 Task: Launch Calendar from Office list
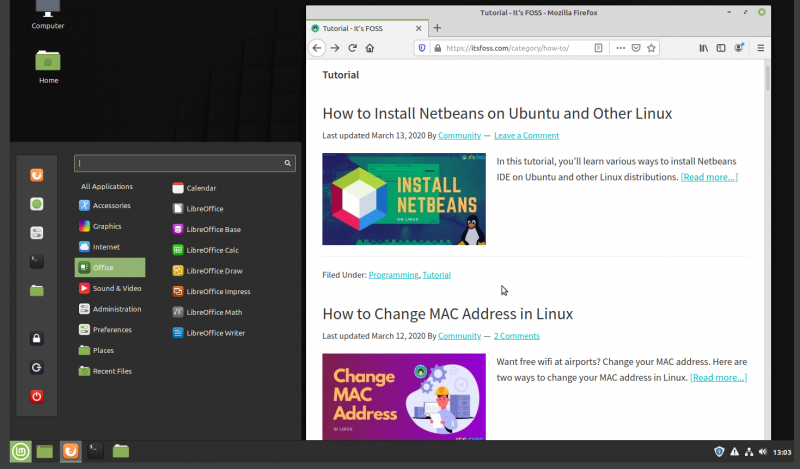tap(194, 188)
